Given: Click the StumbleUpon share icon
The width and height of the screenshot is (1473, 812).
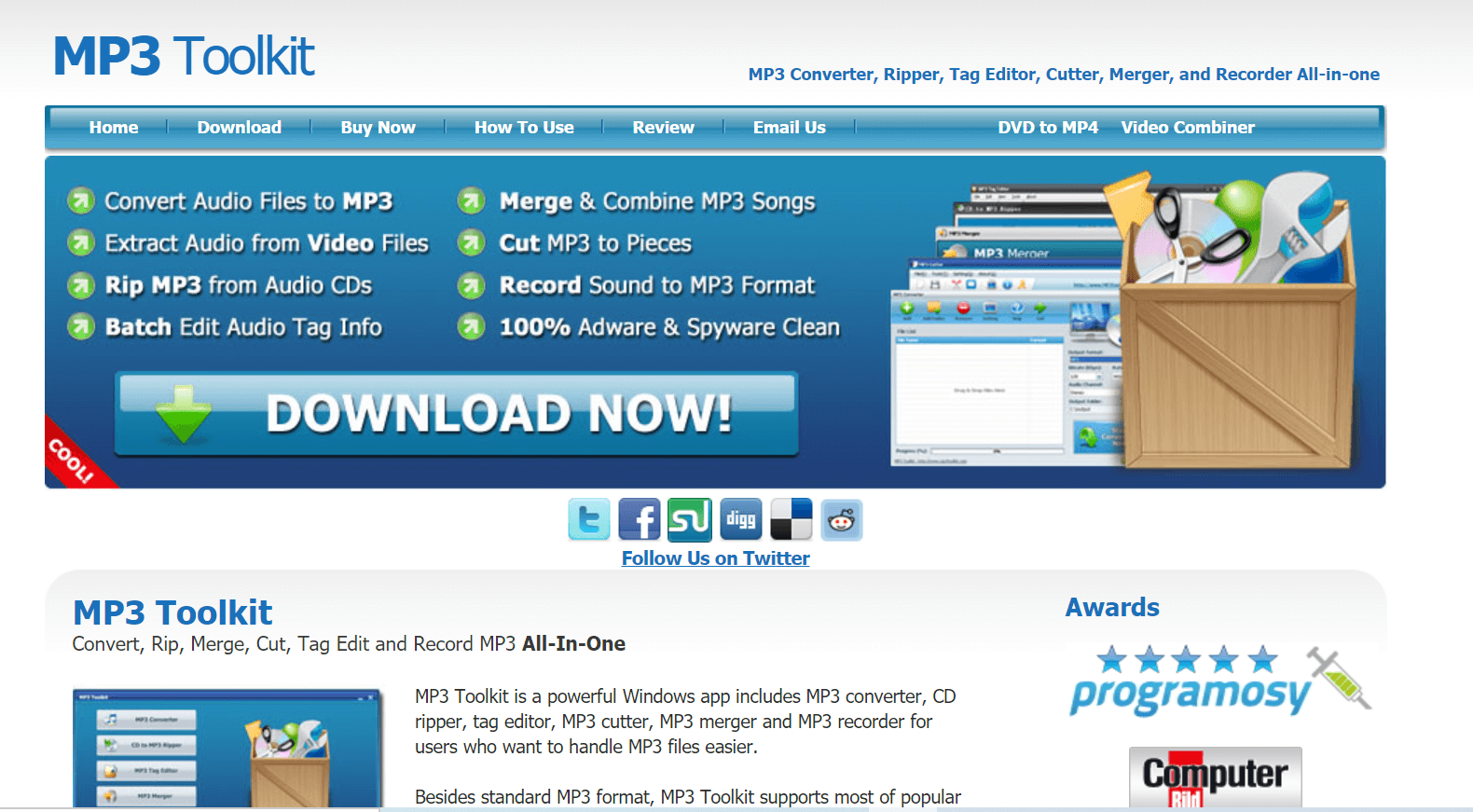Looking at the screenshot, I should (690, 519).
